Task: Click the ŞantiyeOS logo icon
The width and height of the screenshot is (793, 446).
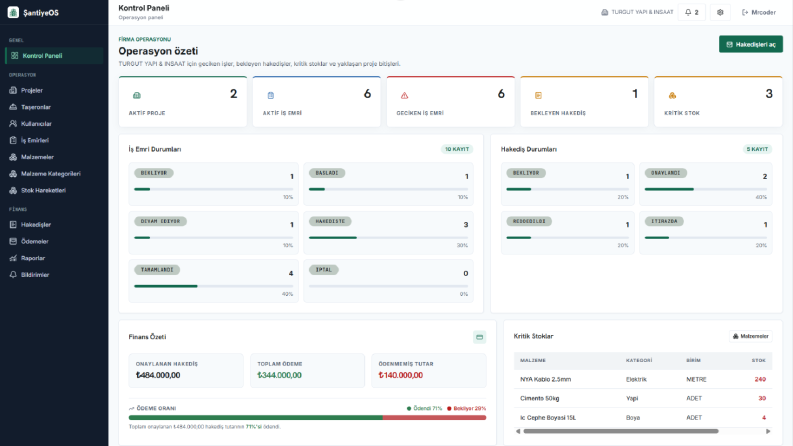Action: coord(13,12)
